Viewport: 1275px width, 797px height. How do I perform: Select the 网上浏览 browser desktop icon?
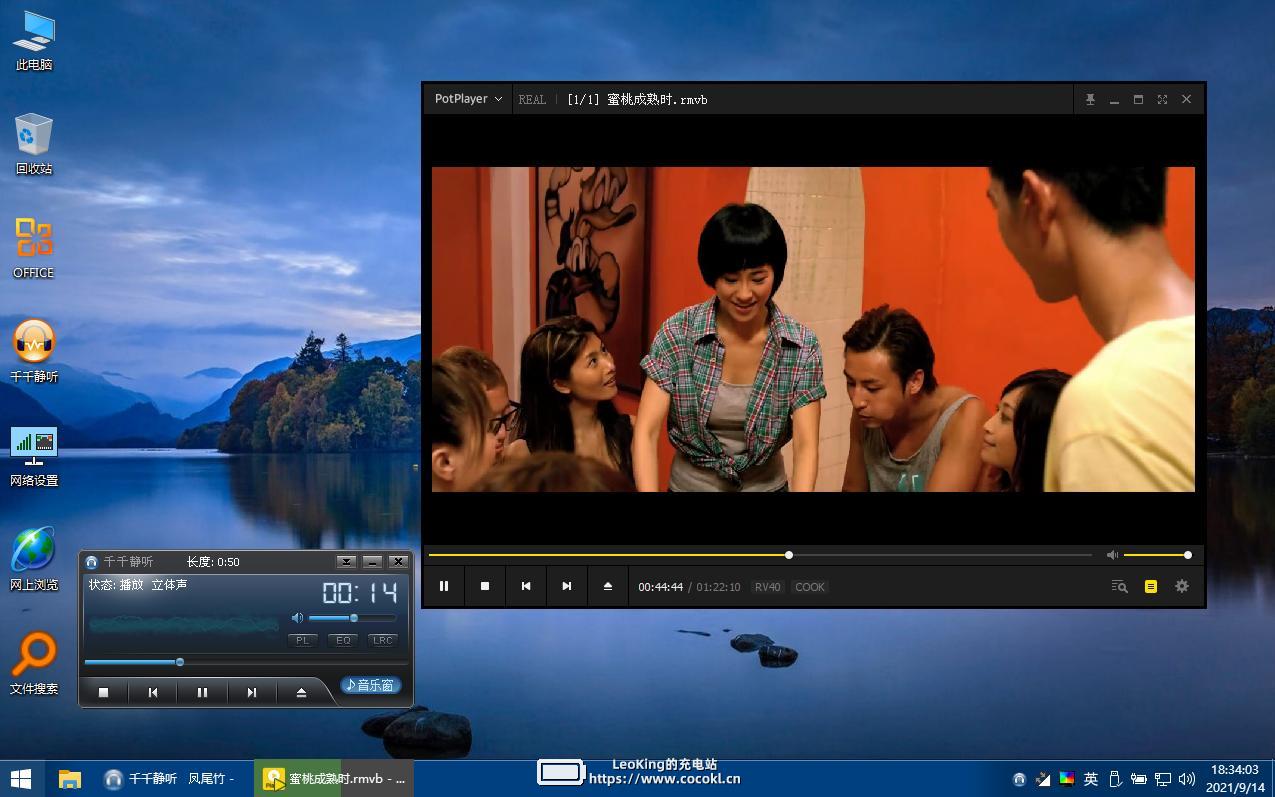point(34,561)
